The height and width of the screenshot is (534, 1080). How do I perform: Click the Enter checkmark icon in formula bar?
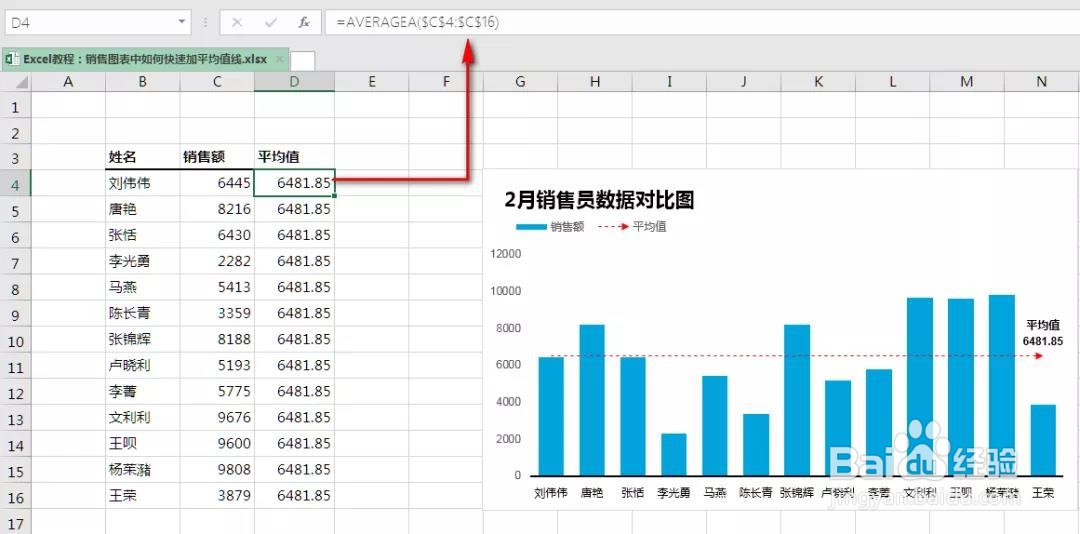(x=271, y=23)
